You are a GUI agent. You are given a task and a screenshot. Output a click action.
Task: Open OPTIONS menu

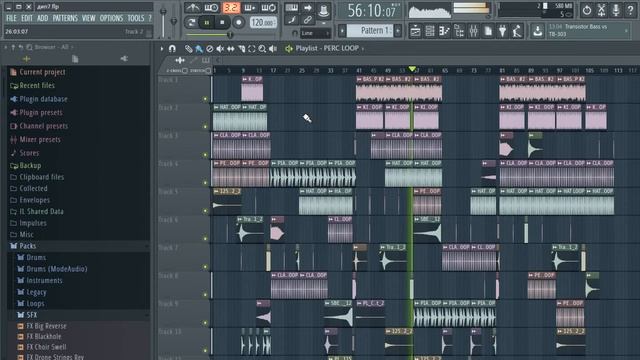pyautogui.click(x=111, y=18)
